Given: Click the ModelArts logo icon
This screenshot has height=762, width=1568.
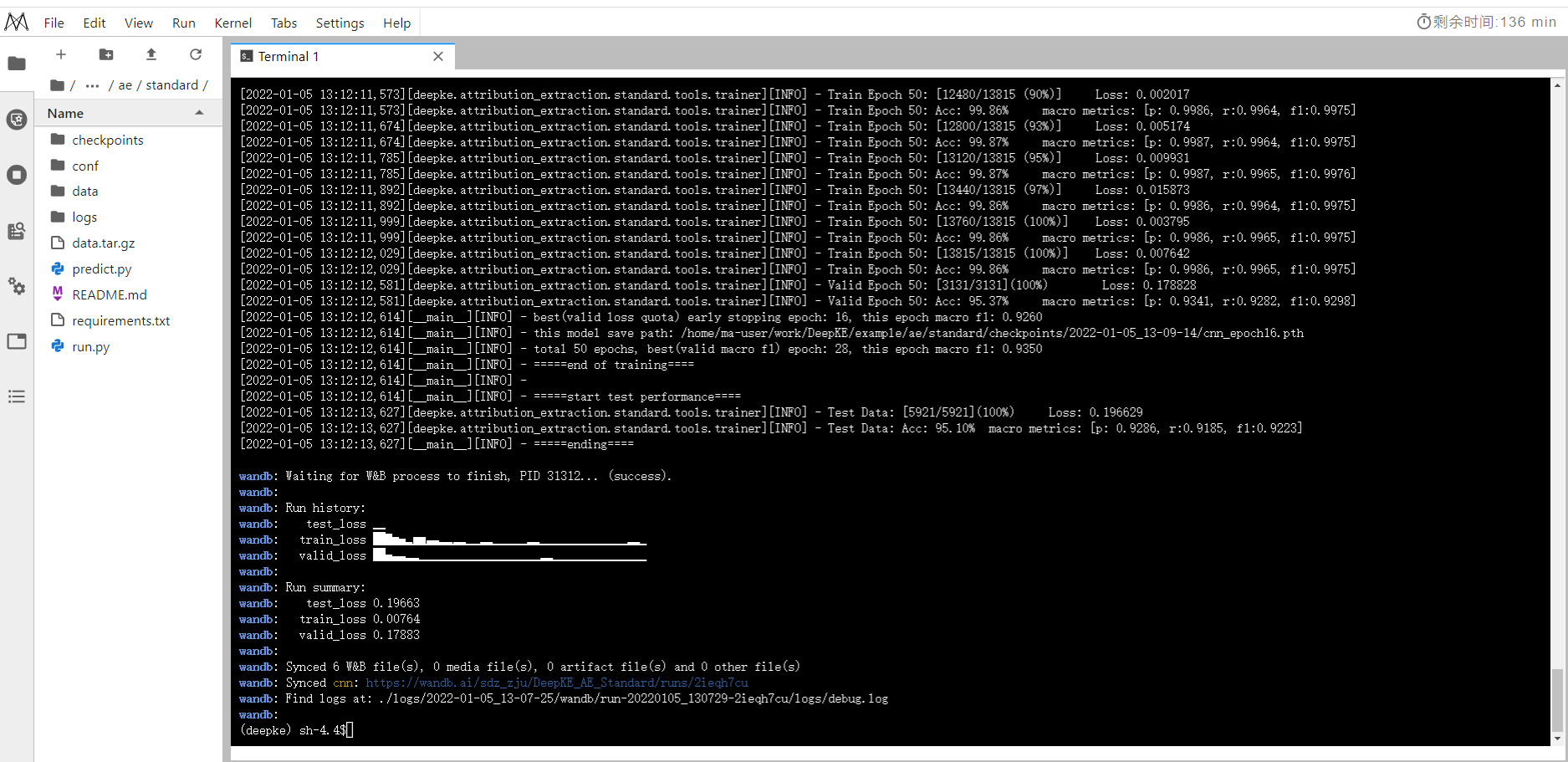Looking at the screenshot, I should pos(17,23).
